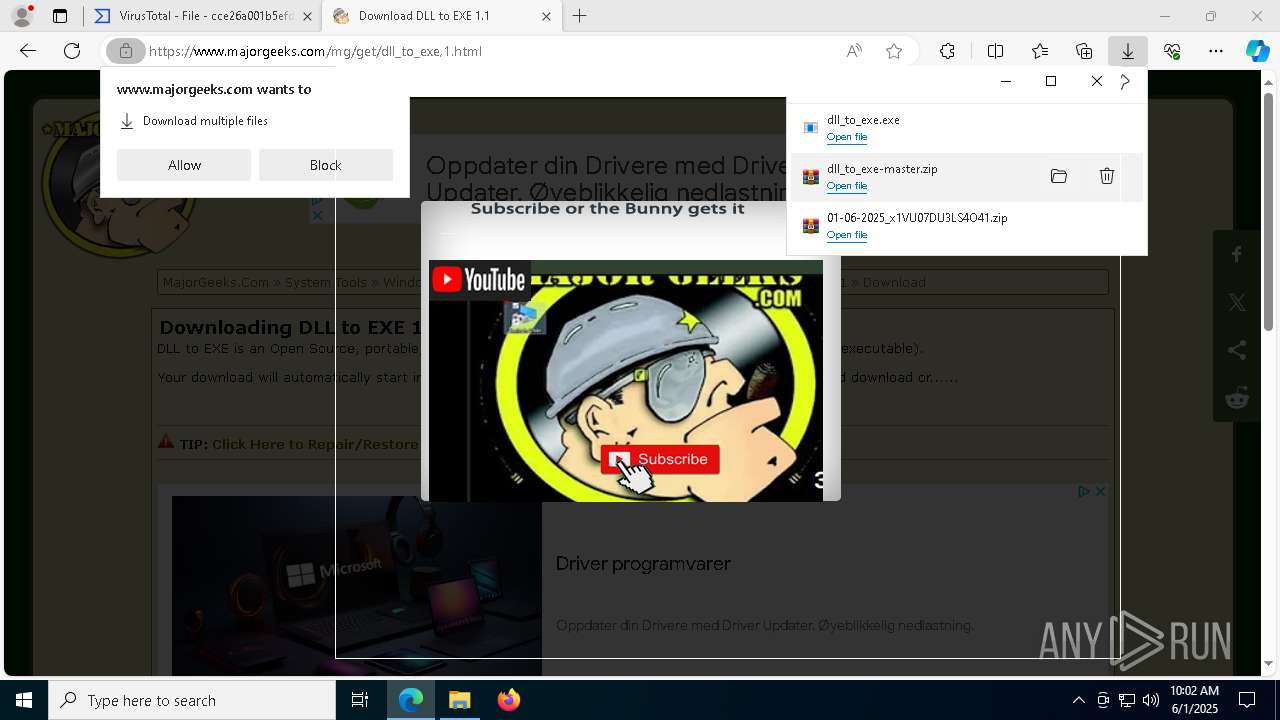Click YouTube Subscribe button
The height and width of the screenshot is (720, 1280).
(x=660, y=459)
